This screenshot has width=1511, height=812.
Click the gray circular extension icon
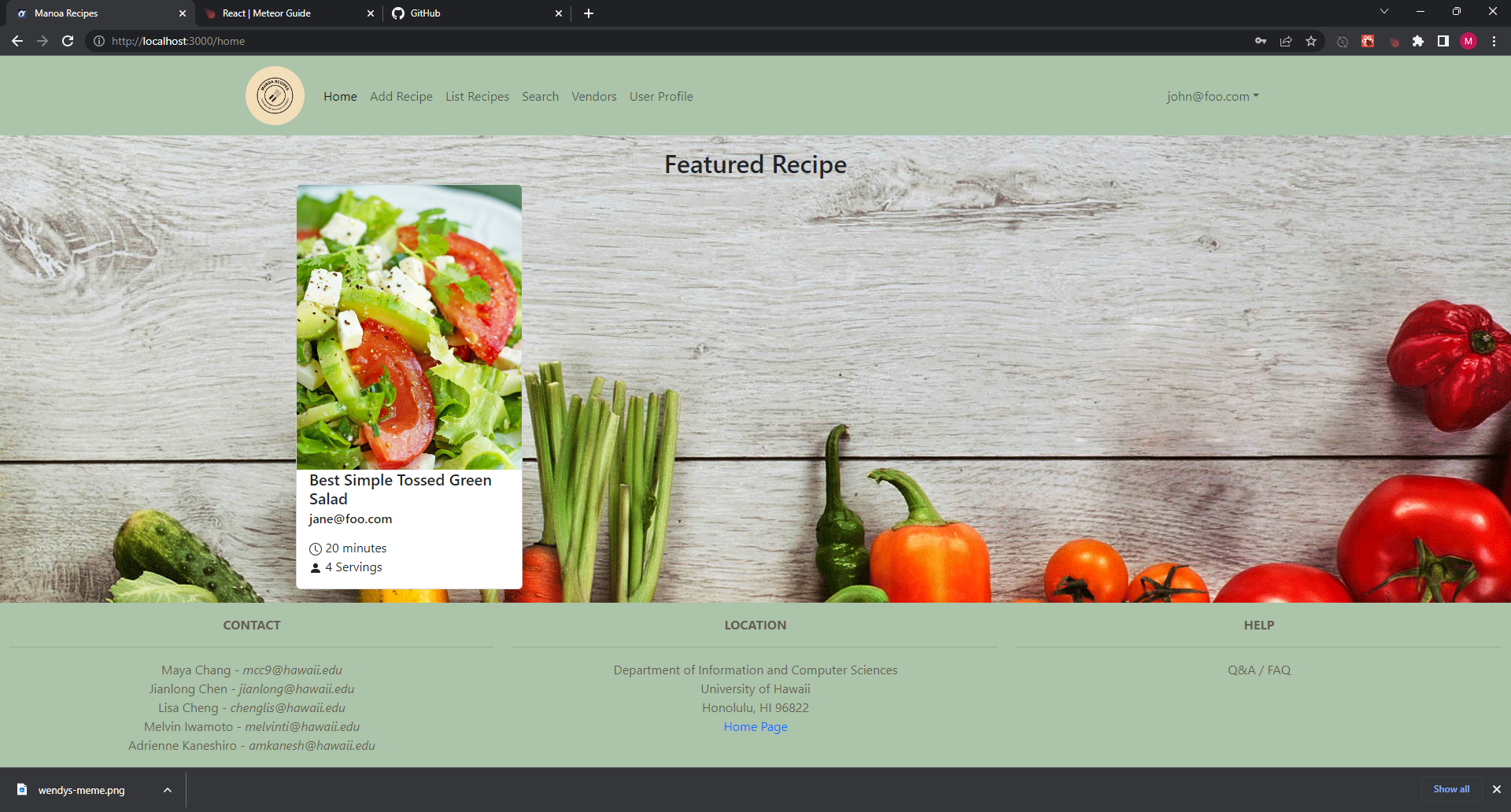coord(1343,41)
